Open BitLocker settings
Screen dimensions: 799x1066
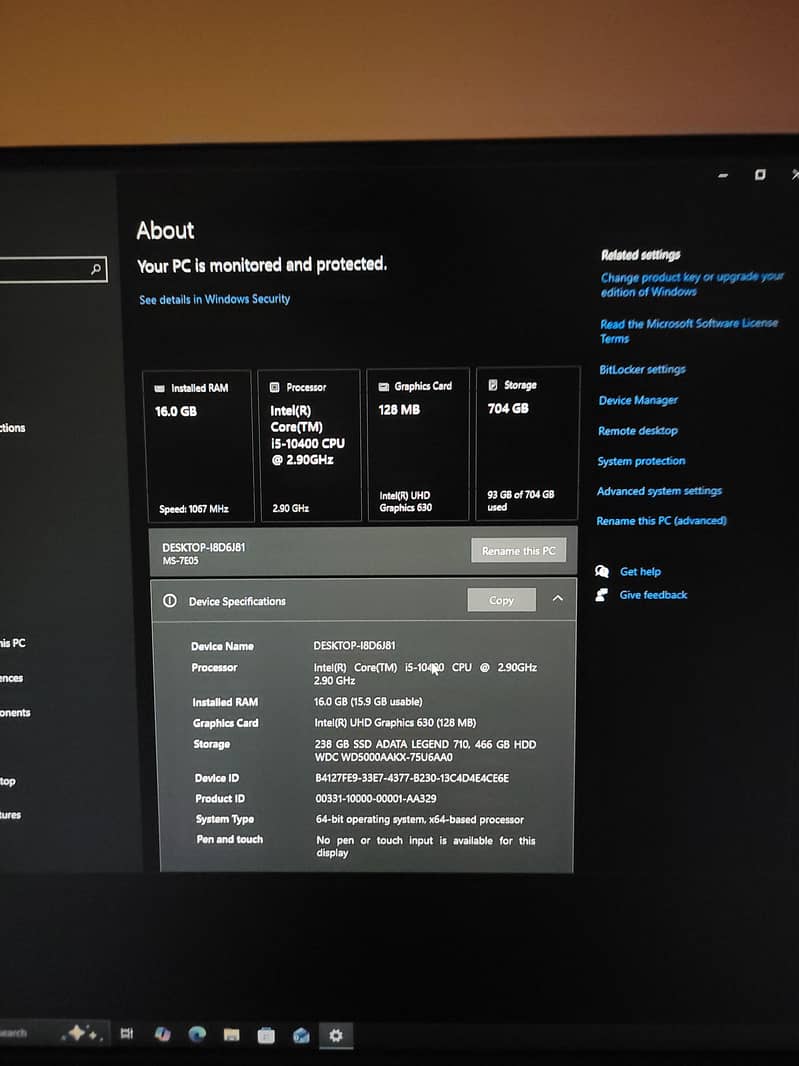click(642, 369)
